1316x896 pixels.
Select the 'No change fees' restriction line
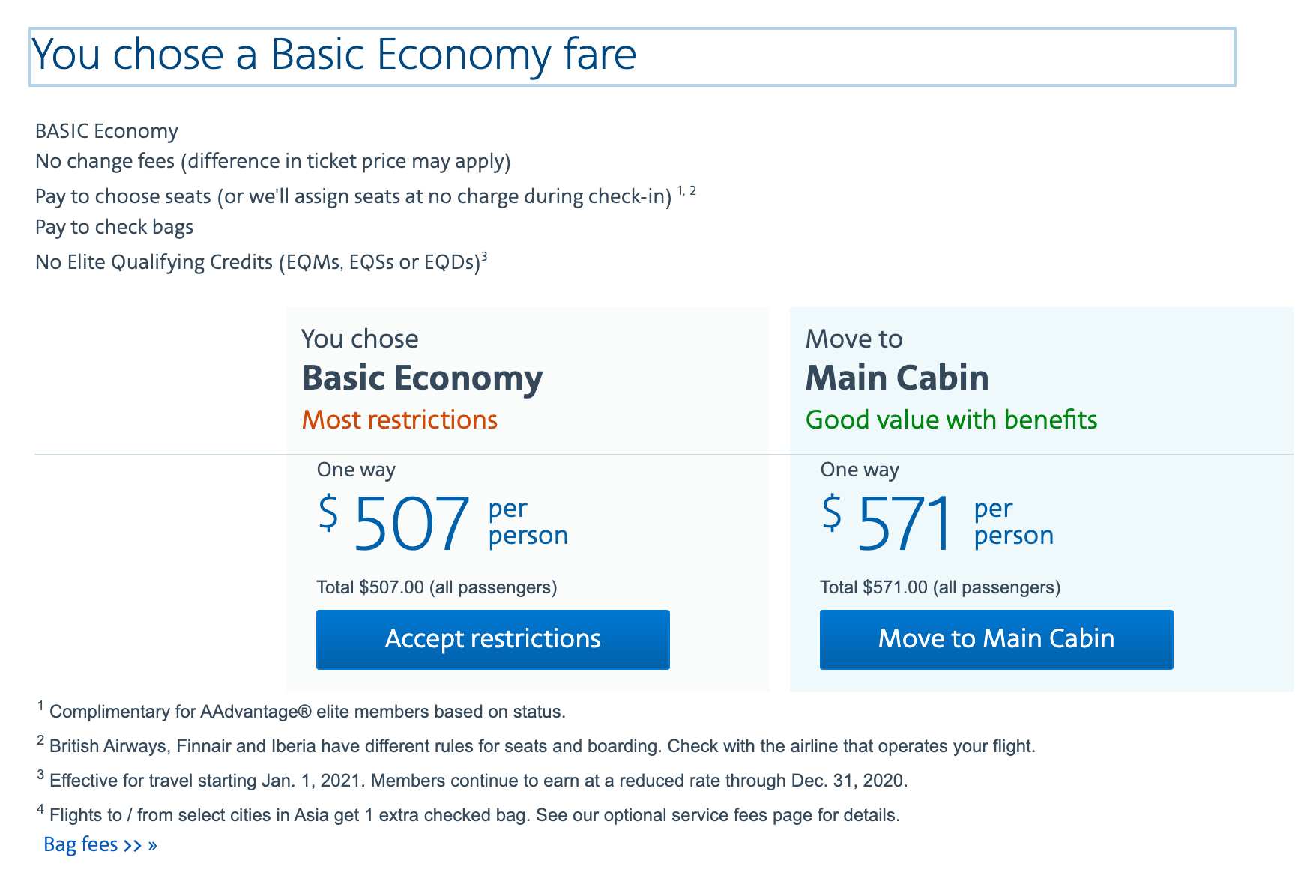273,161
